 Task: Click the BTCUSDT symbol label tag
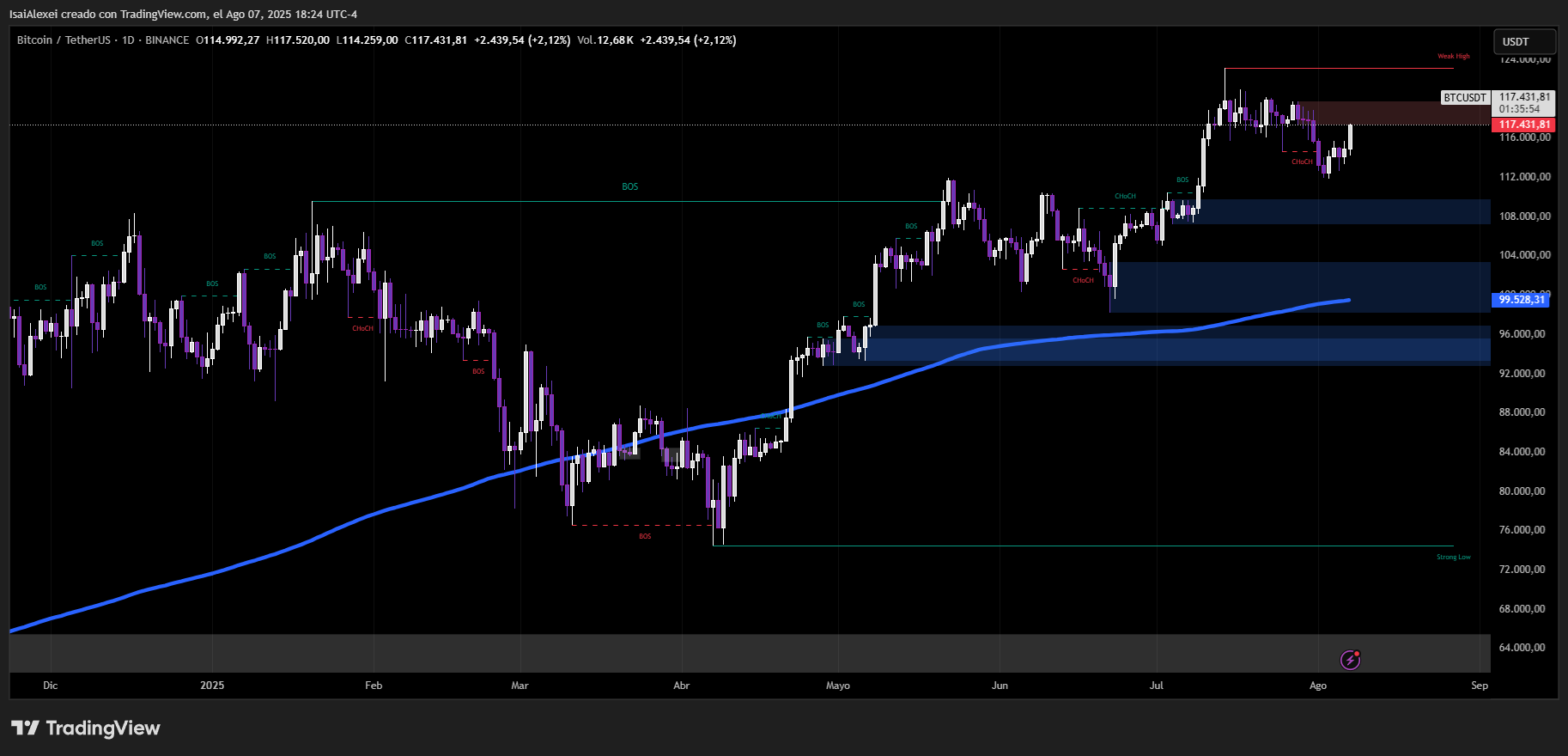point(1464,98)
